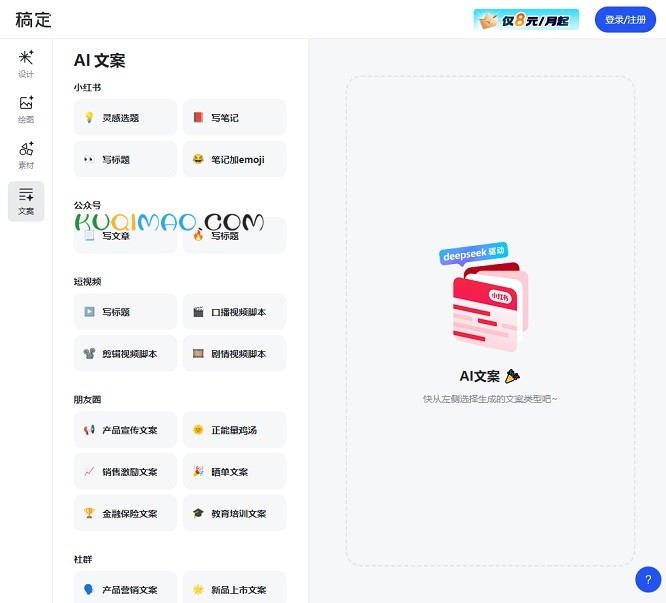Click the clapperboard icon on 口播视频脚本
Viewport: 666px width, 603px height.
198,312
